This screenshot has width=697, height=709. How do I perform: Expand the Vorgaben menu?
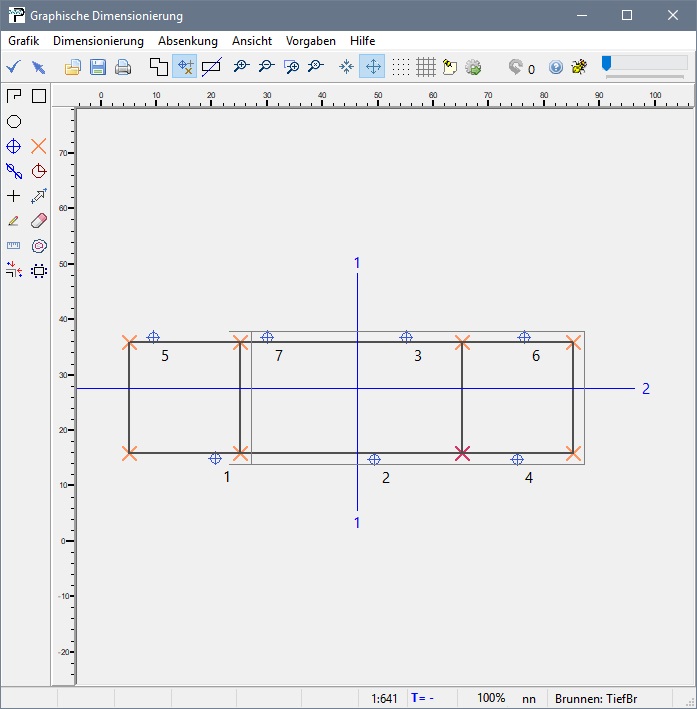(311, 41)
